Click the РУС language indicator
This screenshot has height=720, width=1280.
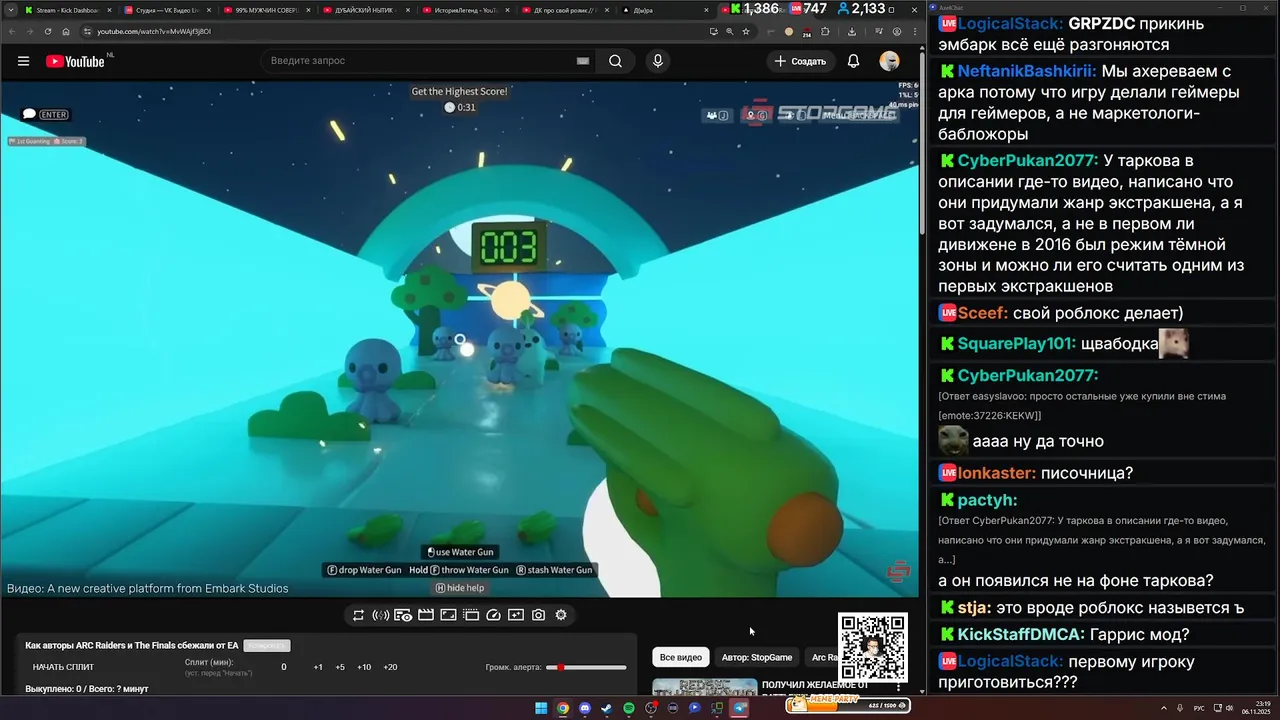click(1199, 708)
